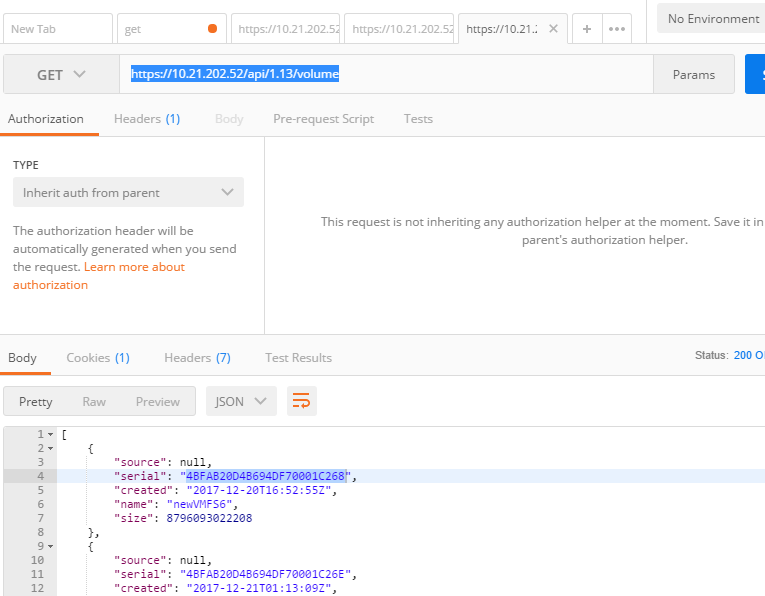
Task: Show the response Body tab
Action: [22, 358]
